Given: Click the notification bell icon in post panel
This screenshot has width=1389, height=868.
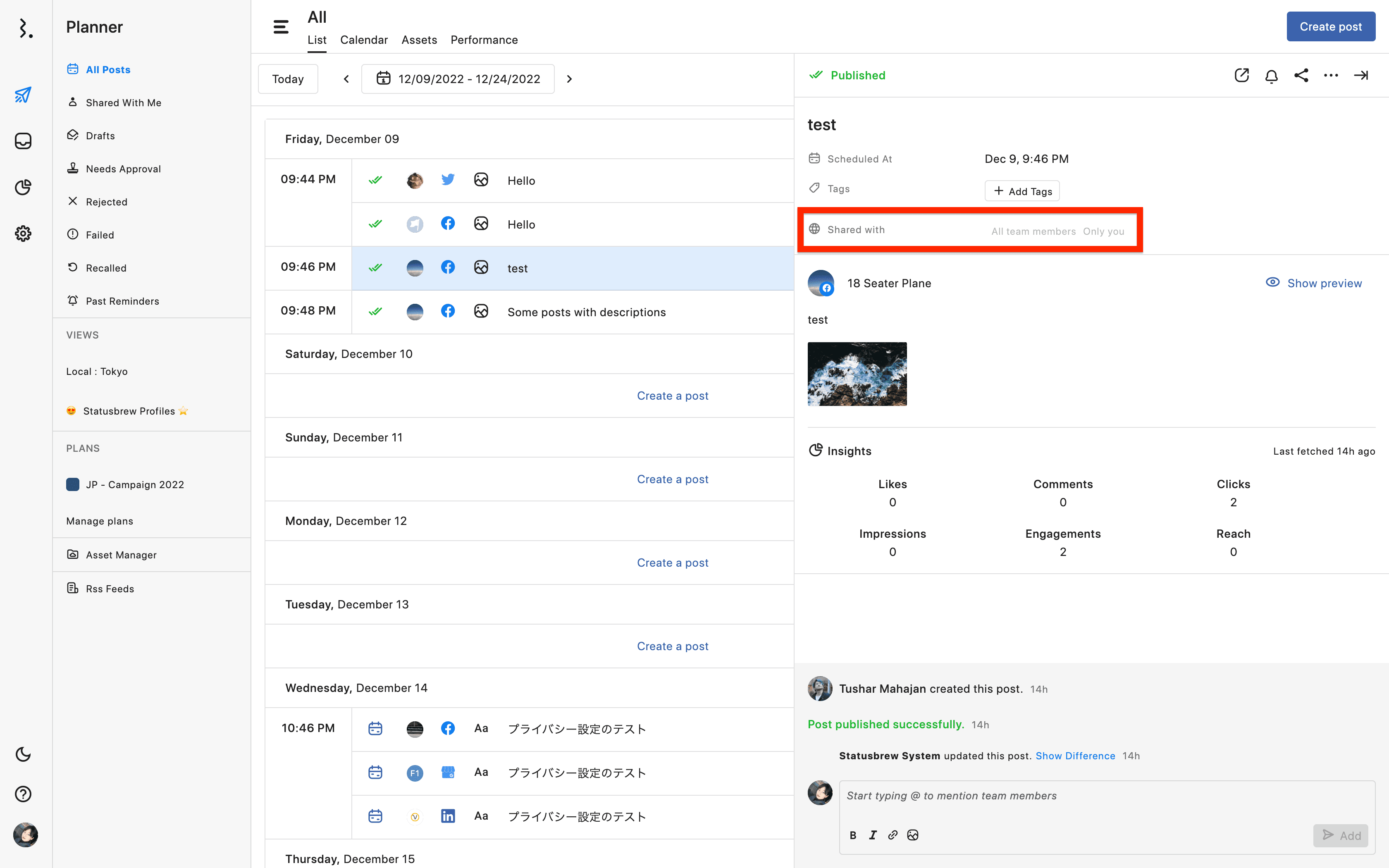Looking at the screenshot, I should (1271, 76).
